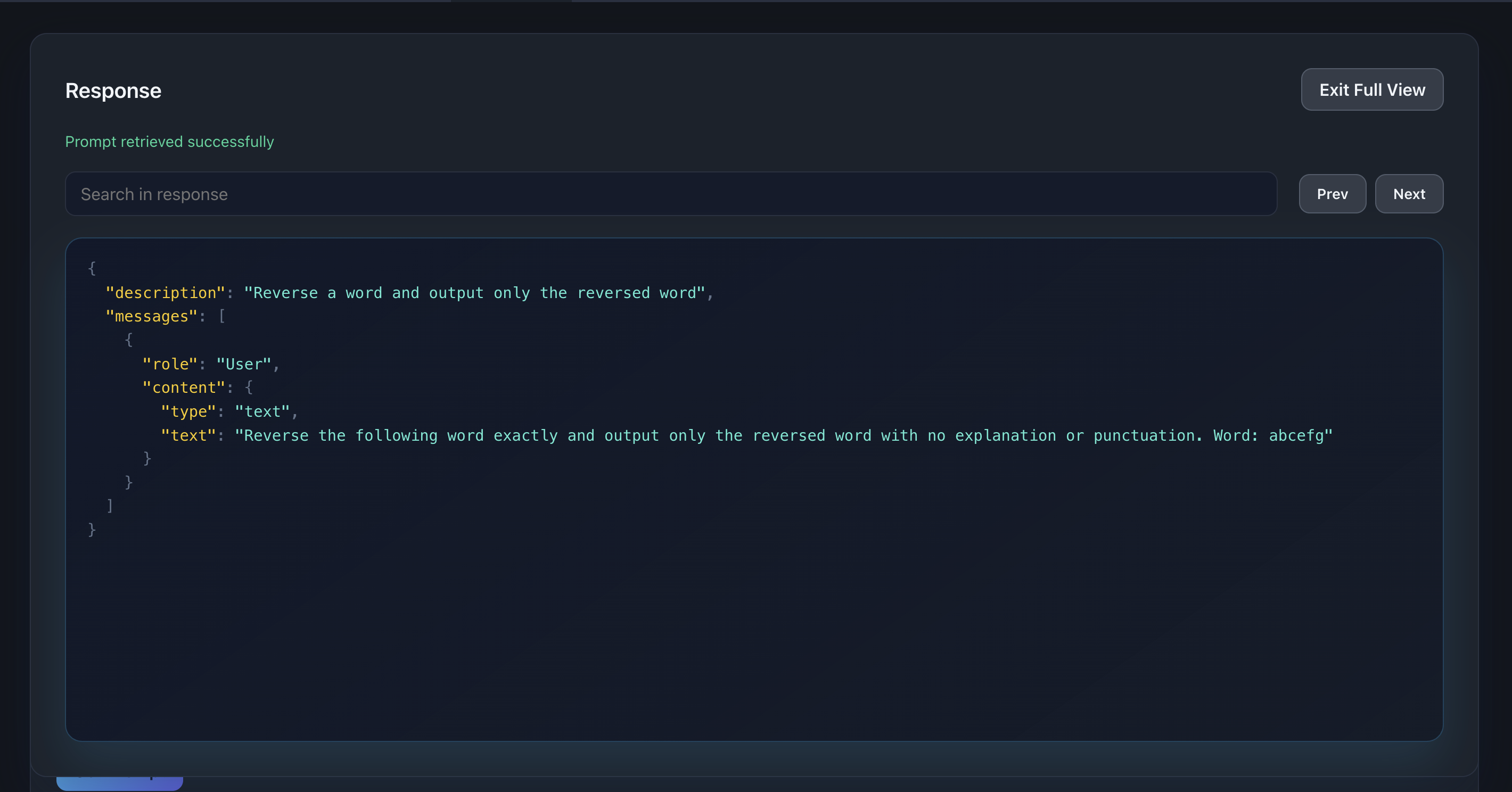Click the "text" key below the type line
Screen dimensions: 1512x792
coord(188,436)
